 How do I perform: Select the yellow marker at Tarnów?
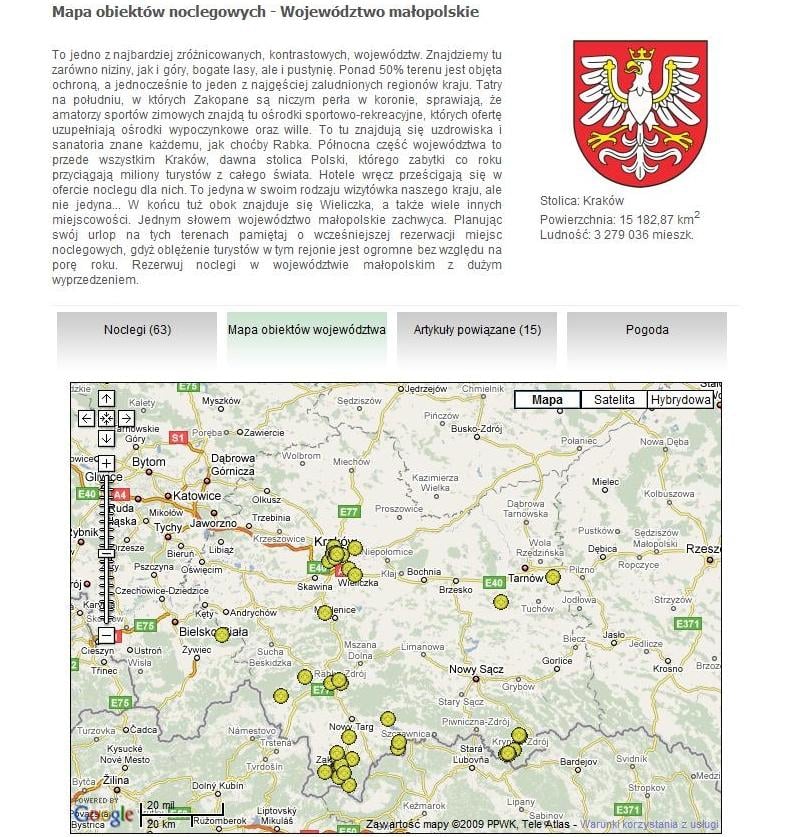point(553,577)
